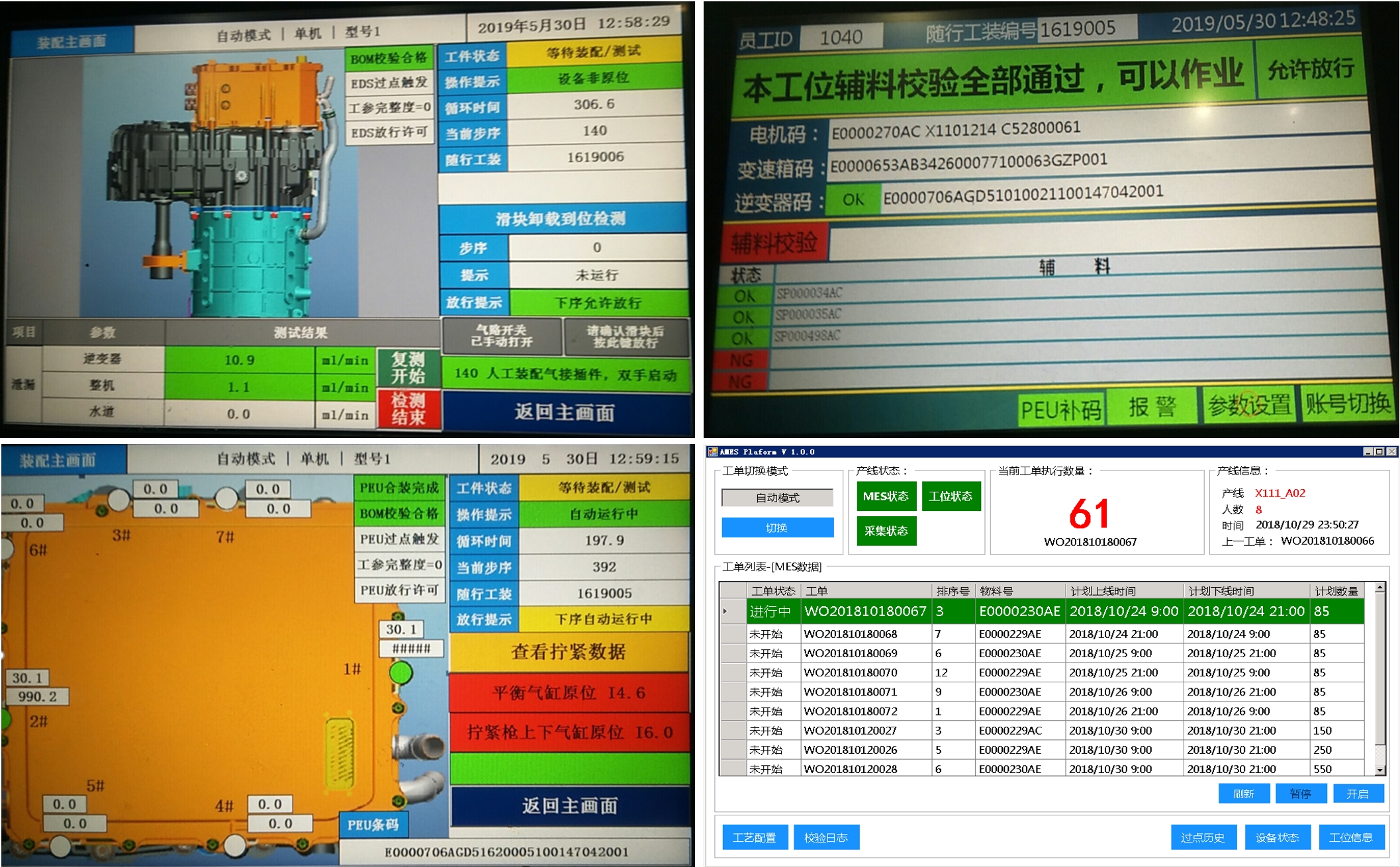Image resolution: width=1400 pixels, height=867 pixels.
Task: Click the 查看拧紧数据 button
Action: click(569, 652)
